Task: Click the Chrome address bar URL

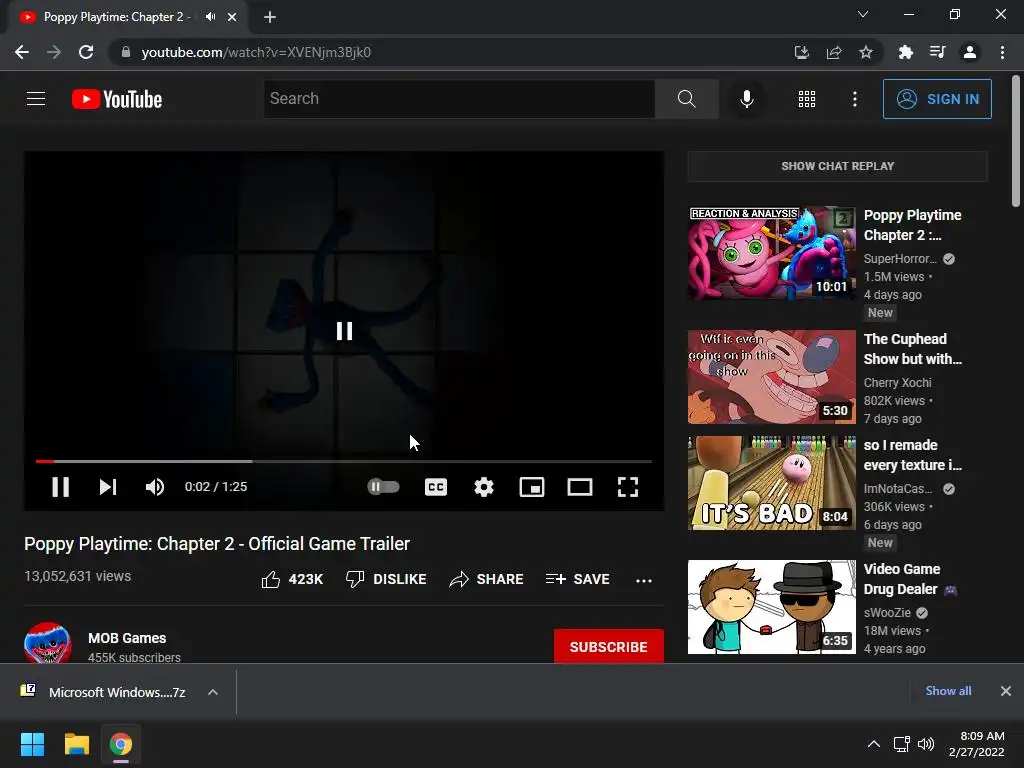Action: tap(256, 52)
